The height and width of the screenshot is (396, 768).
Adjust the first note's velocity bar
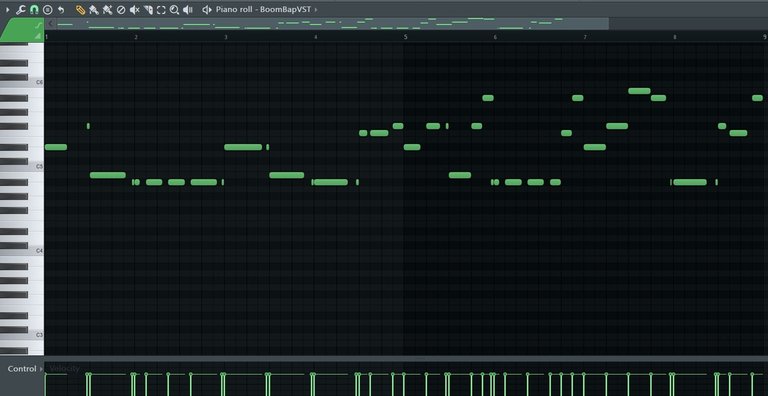pyautogui.click(x=46, y=385)
